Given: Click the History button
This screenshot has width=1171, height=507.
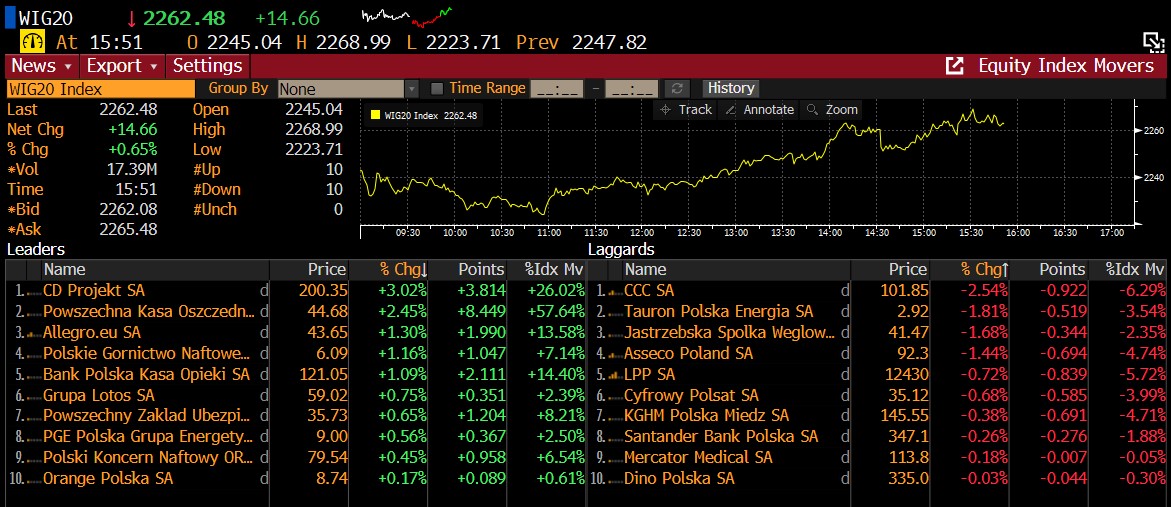Looking at the screenshot, I should click(730, 88).
